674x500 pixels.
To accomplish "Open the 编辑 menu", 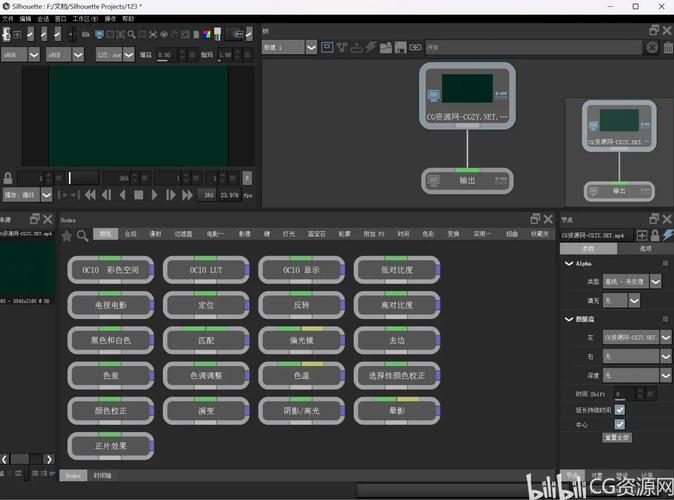I will [25, 19].
